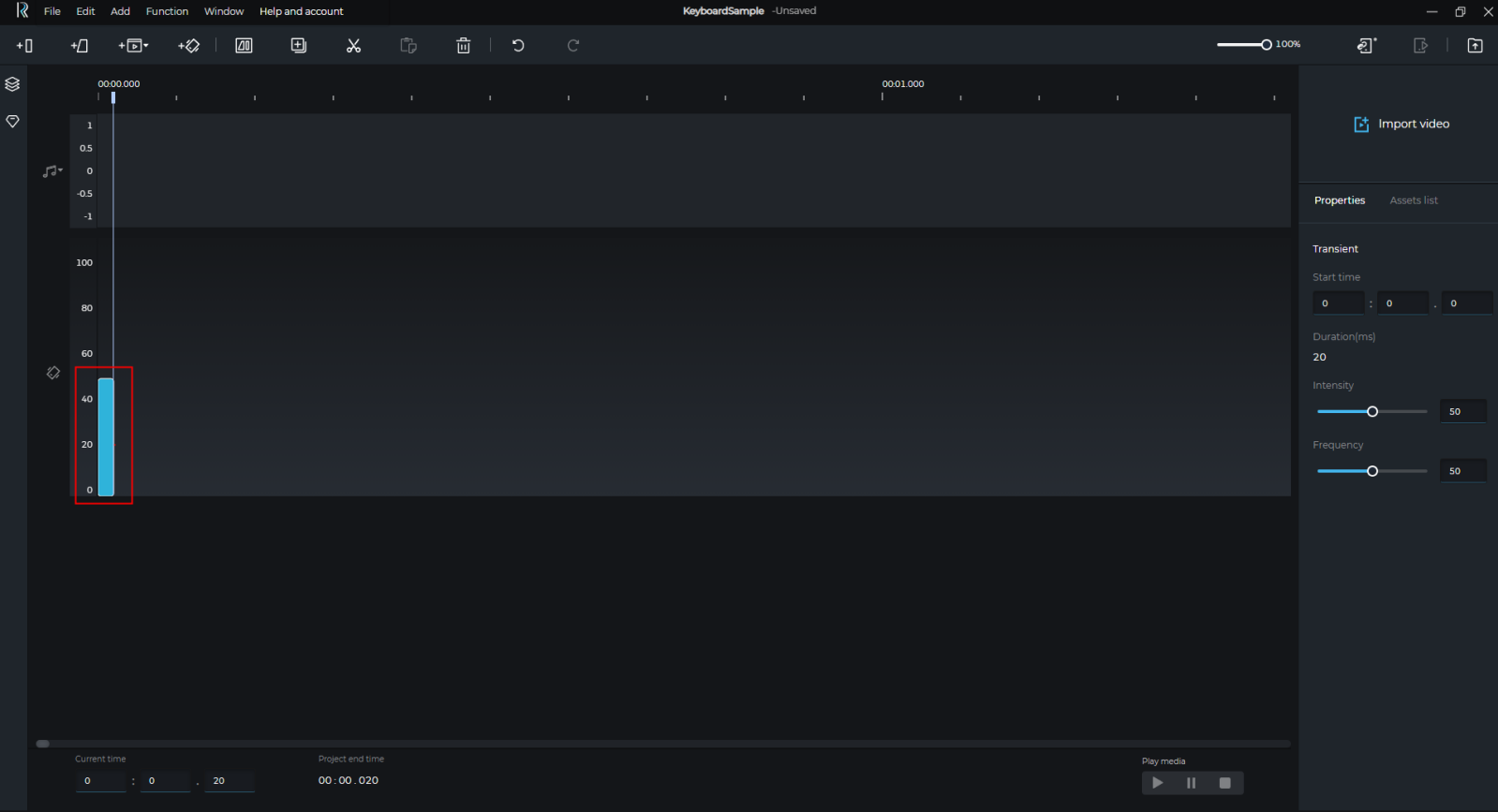Click the duplicate event icon
This screenshot has height=812, width=1498.
[299, 46]
